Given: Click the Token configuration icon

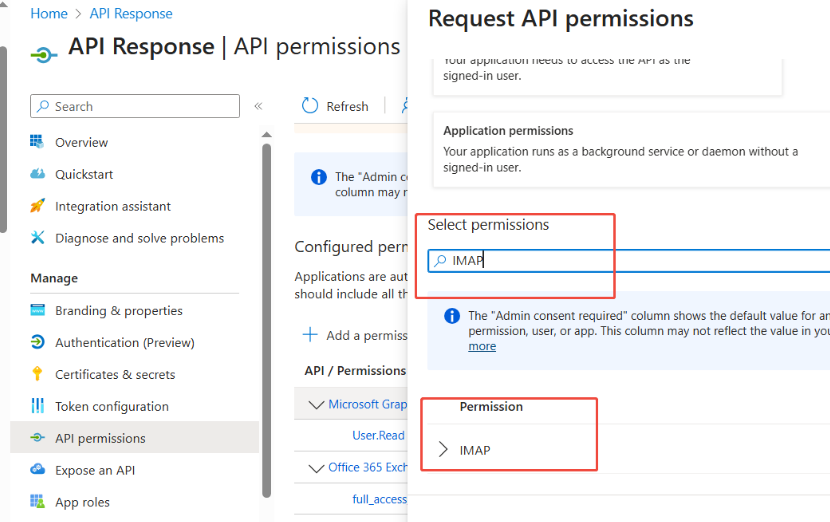Looking at the screenshot, I should (x=38, y=406).
